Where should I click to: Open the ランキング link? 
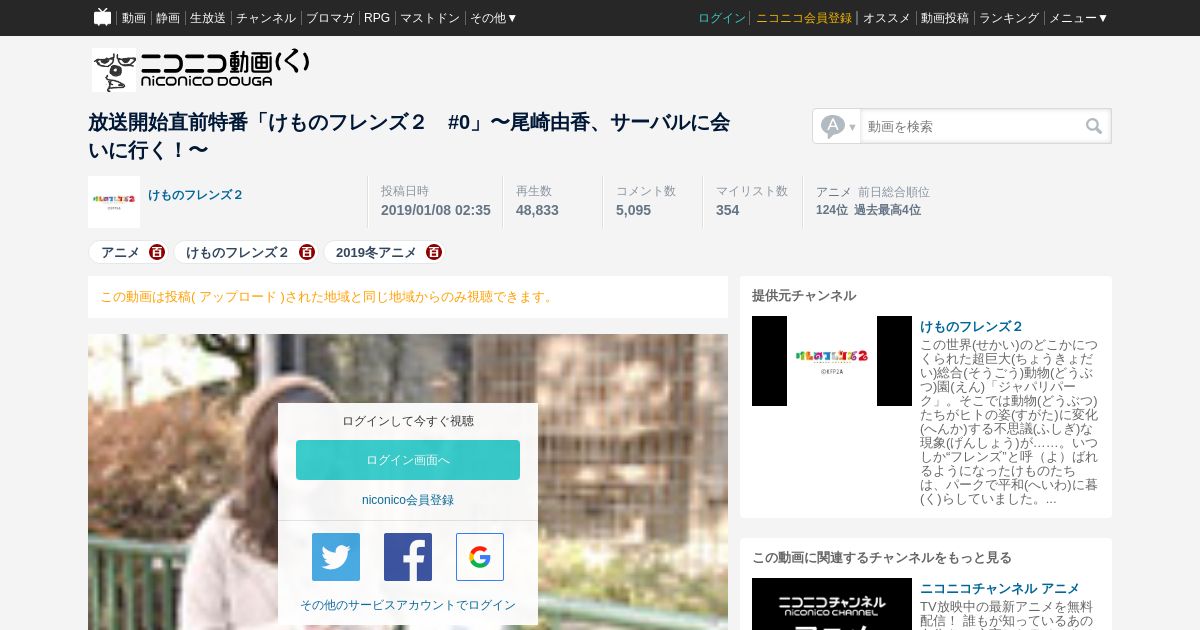click(x=1009, y=18)
